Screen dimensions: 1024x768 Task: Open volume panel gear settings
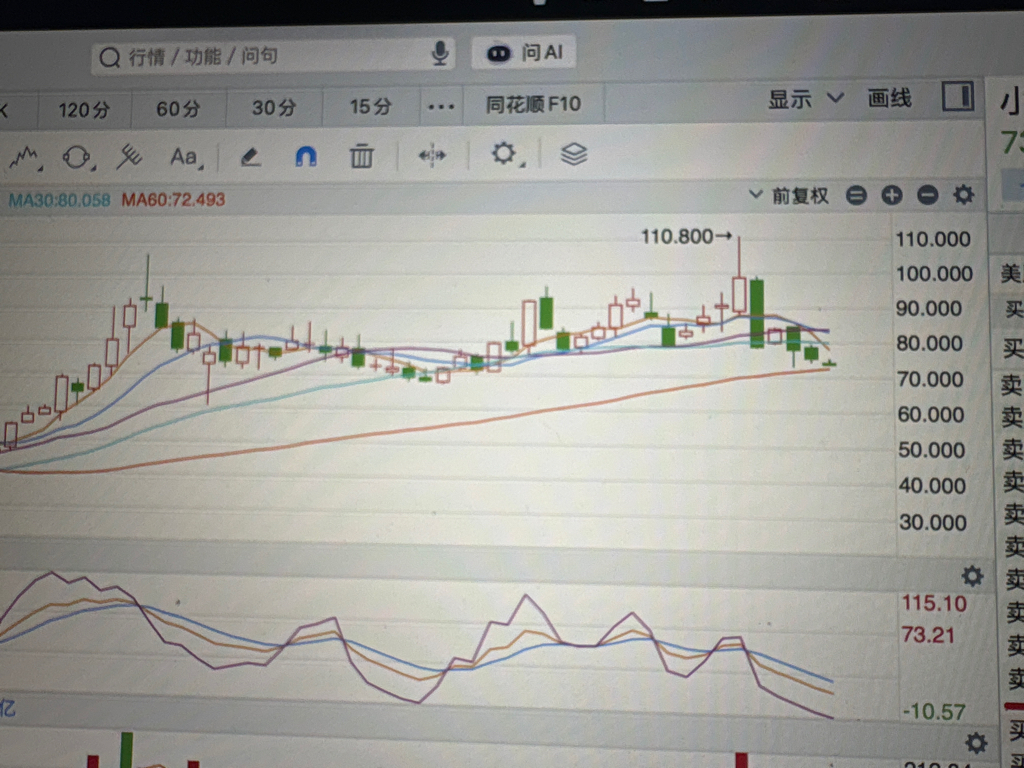coord(976,743)
